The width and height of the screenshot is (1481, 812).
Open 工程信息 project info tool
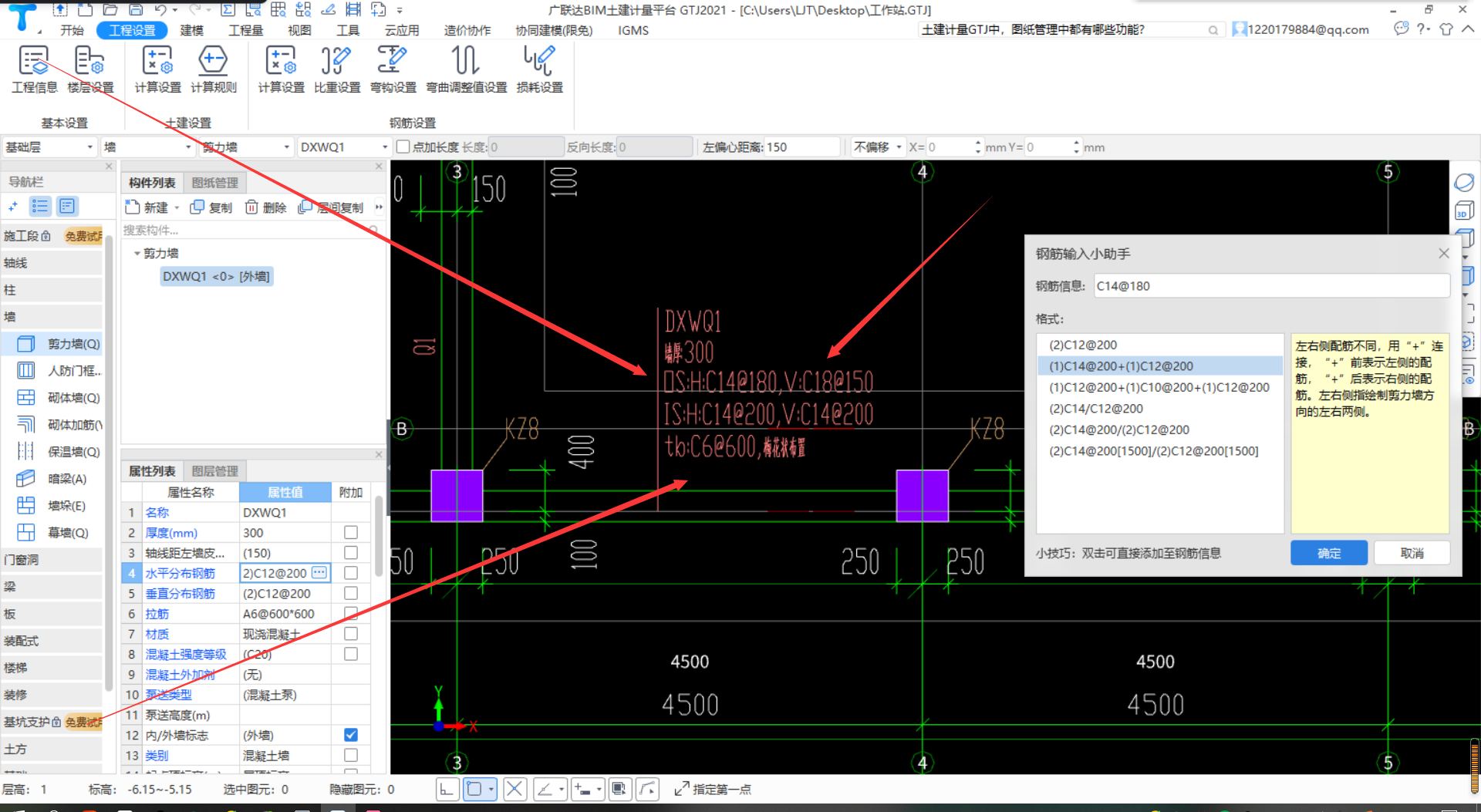point(34,69)
